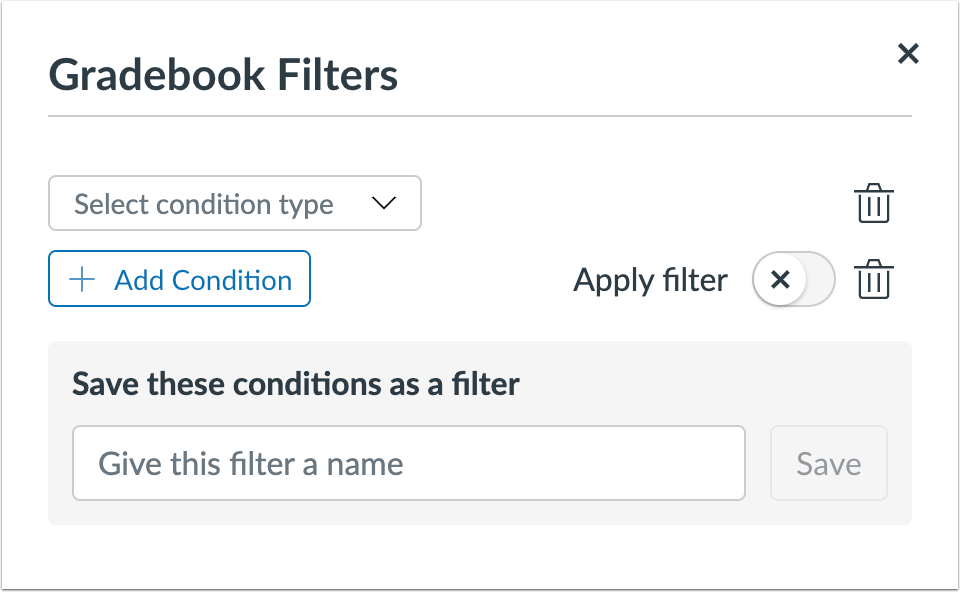Click the chevron arrow in condition type box

(384, 203)
